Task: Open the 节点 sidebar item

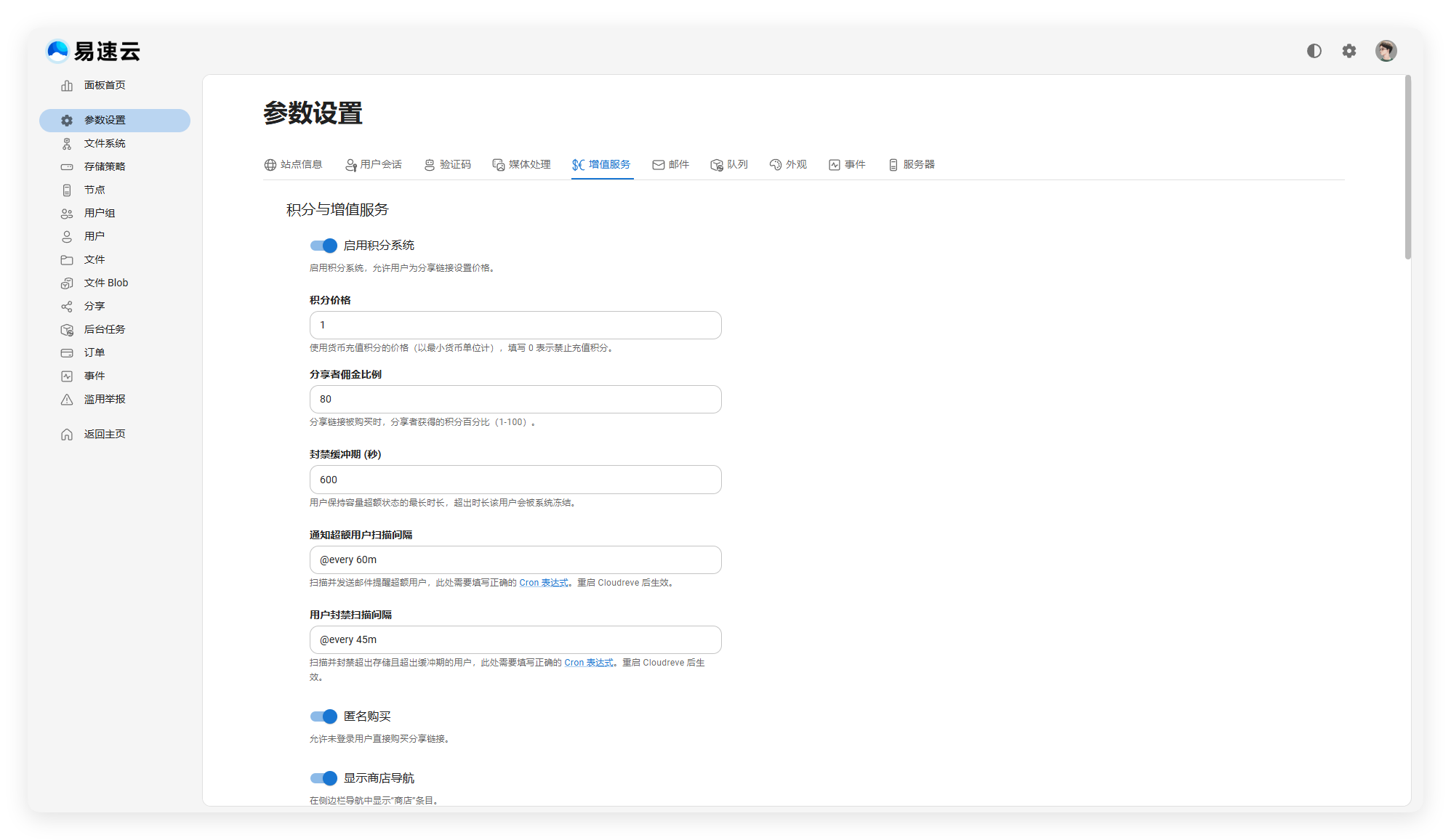Action: pyautogui.click(x=94, y=190)
